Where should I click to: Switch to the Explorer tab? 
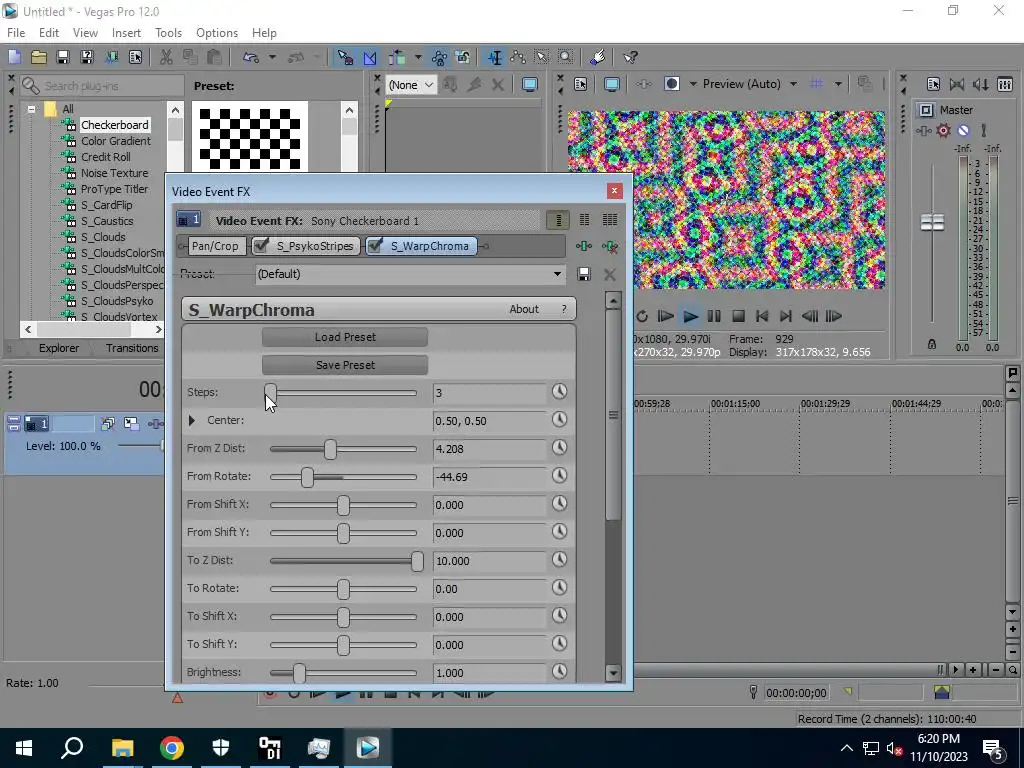(59, 348)
